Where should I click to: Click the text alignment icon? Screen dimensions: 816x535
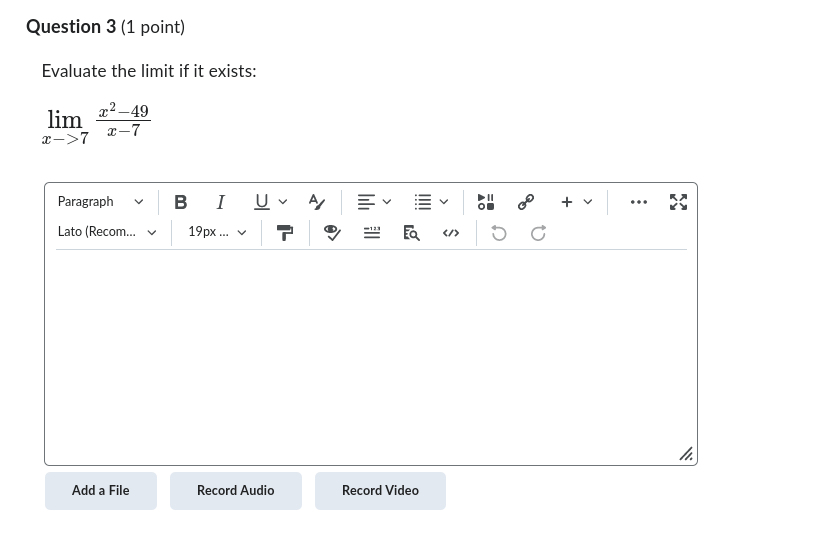tap(366, 202)
